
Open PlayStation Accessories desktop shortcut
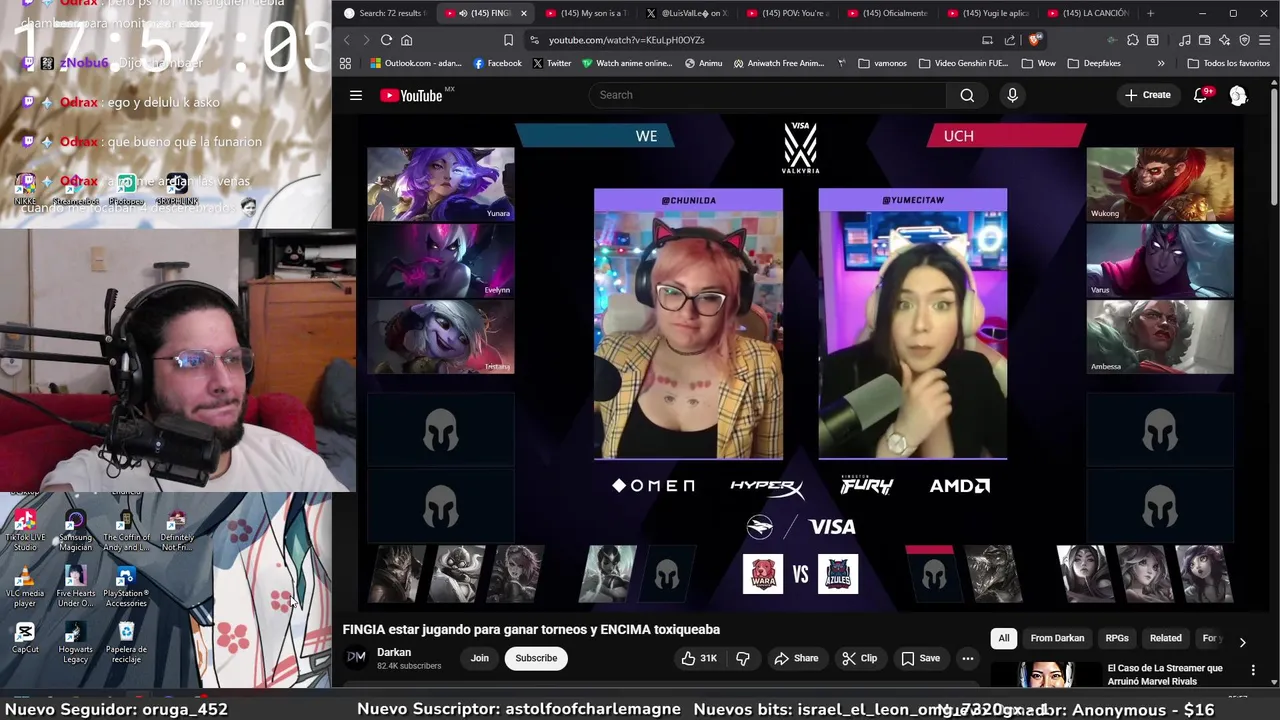(126, 587)
